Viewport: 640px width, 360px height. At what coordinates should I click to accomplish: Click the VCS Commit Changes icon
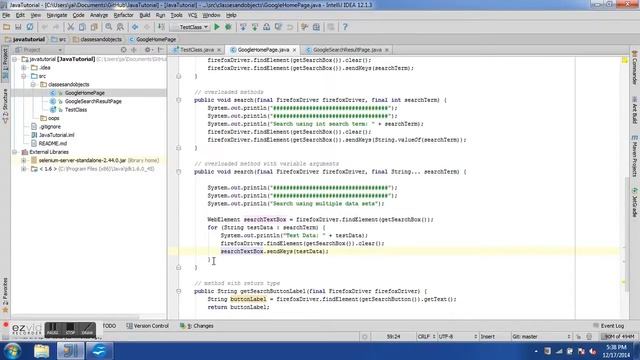pos(255,27)
